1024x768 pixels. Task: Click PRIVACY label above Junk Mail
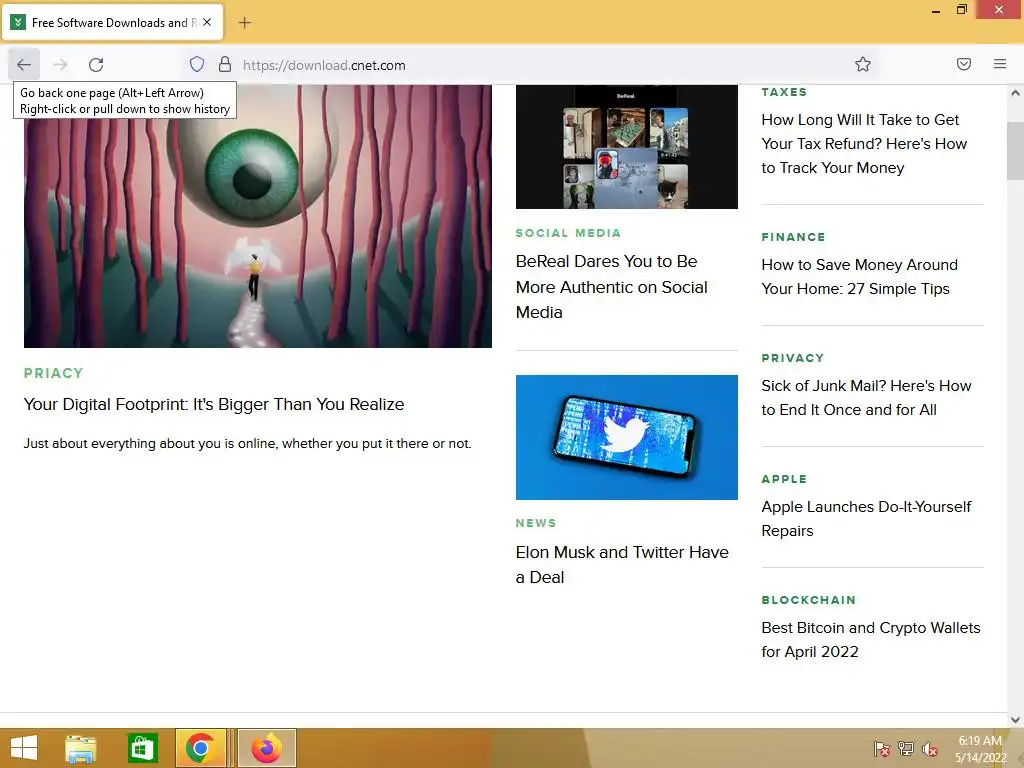(793, 358)
